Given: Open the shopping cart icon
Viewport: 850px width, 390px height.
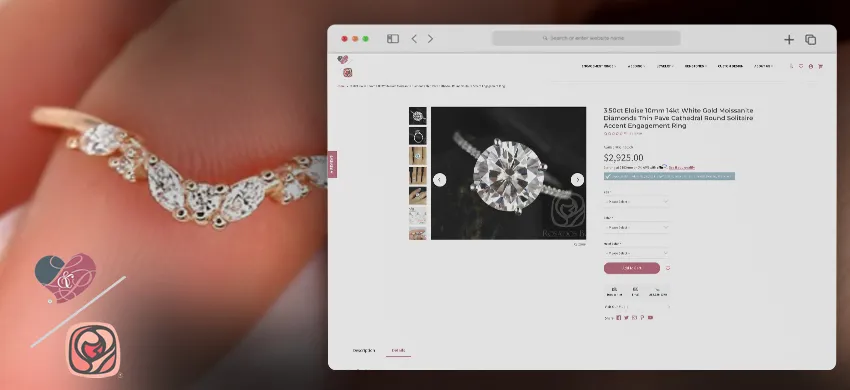Looking at the screenshot, I should click(820, 66).
